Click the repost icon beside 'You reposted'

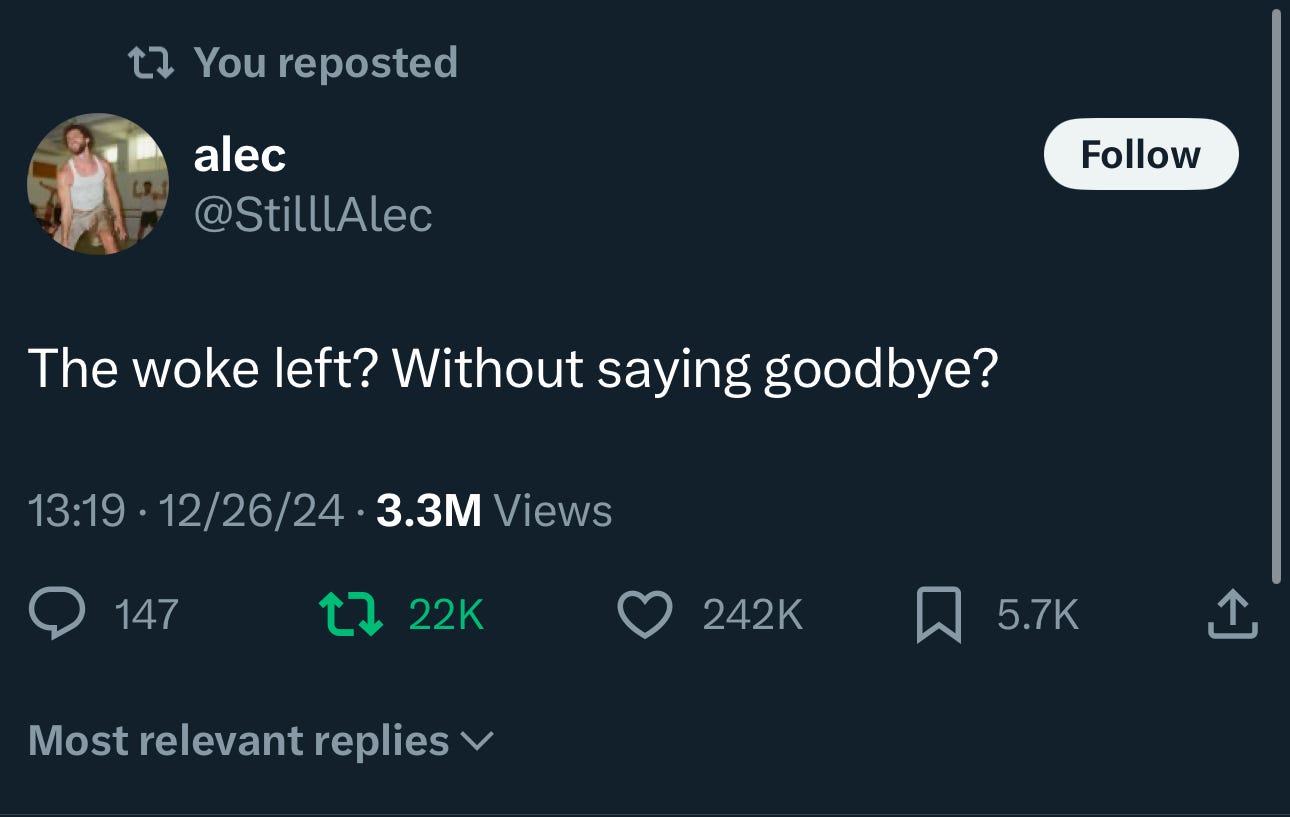152,63
